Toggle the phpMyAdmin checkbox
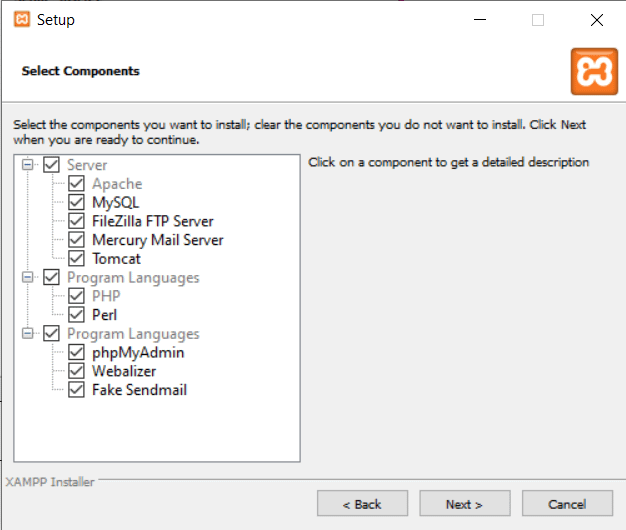 76,353
